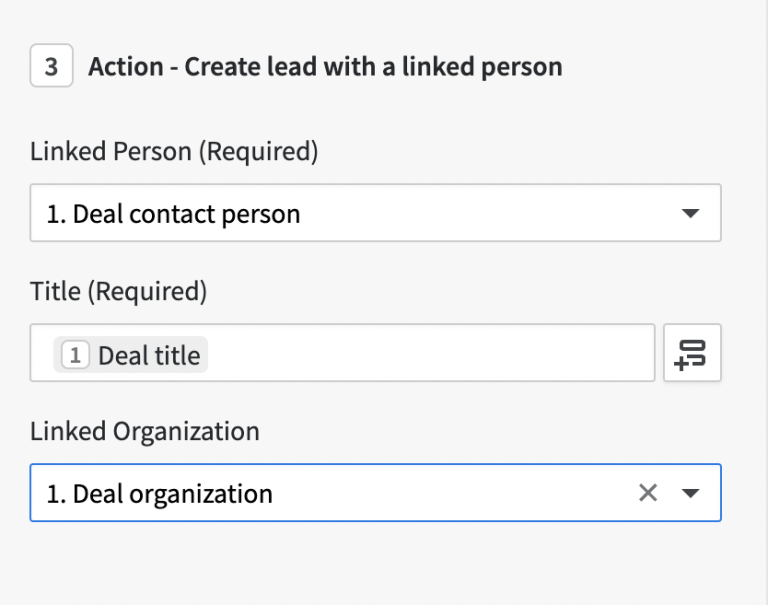Click the "Title (Required)" field label

[x=118, y=292]
